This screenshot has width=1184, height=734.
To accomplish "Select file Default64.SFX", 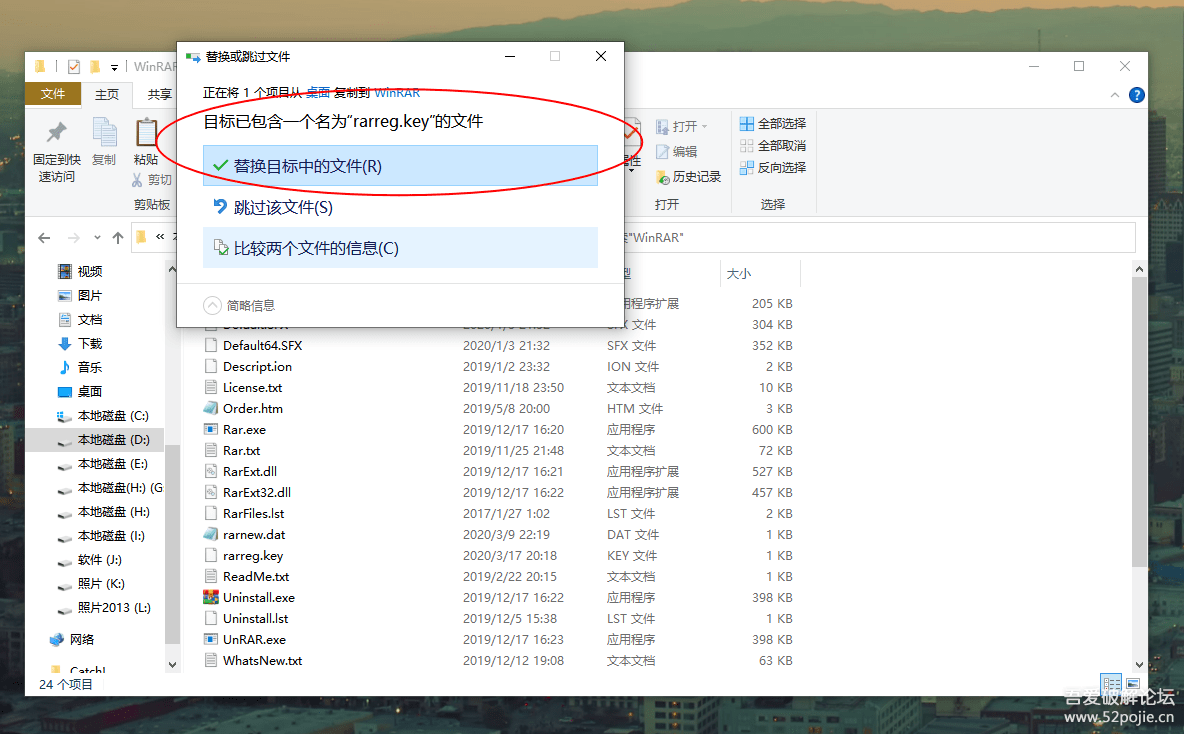I will click(x=262, y=345).
